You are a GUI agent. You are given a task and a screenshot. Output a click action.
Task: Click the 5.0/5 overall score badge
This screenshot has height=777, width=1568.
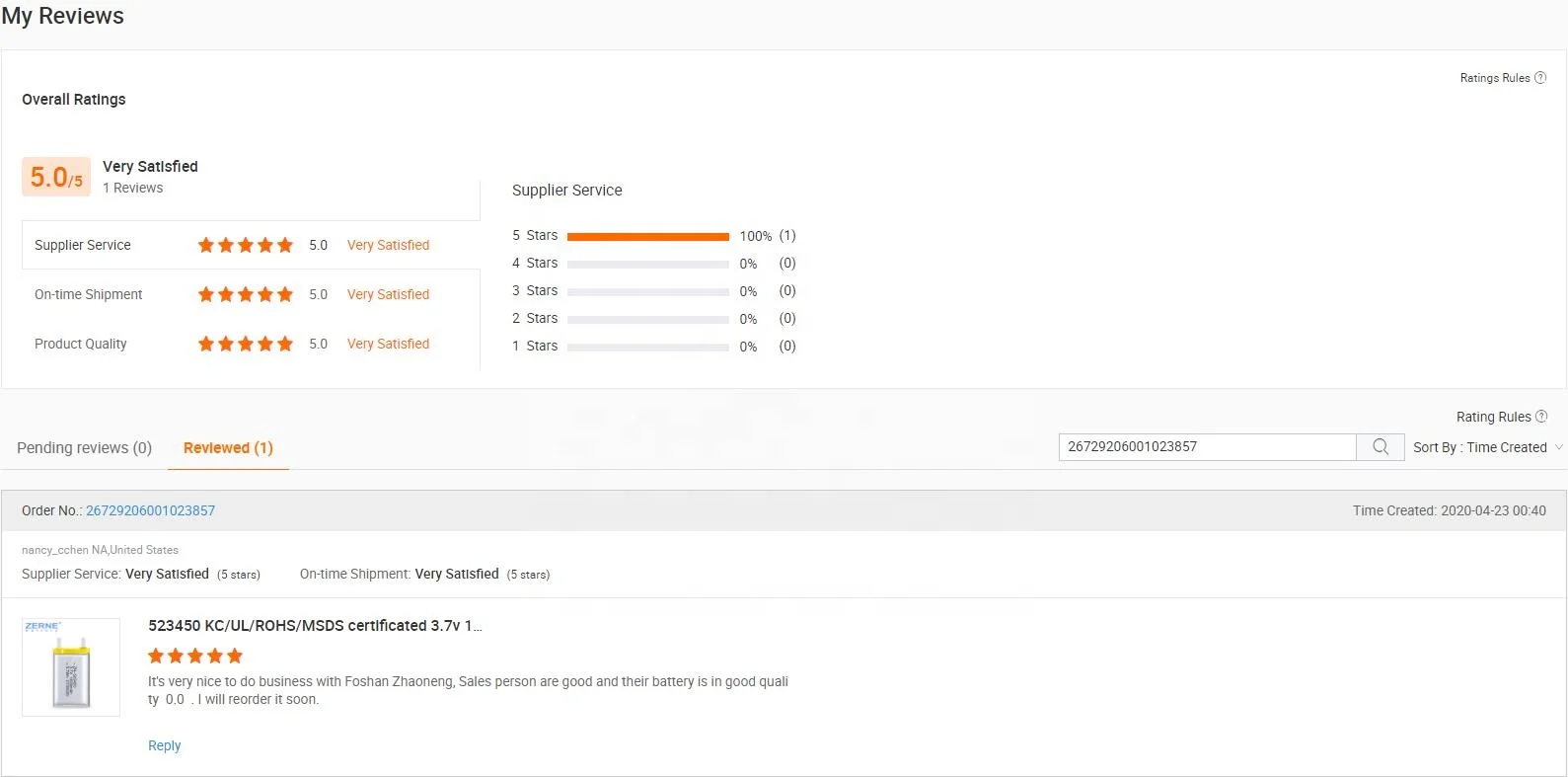point(56,178)
